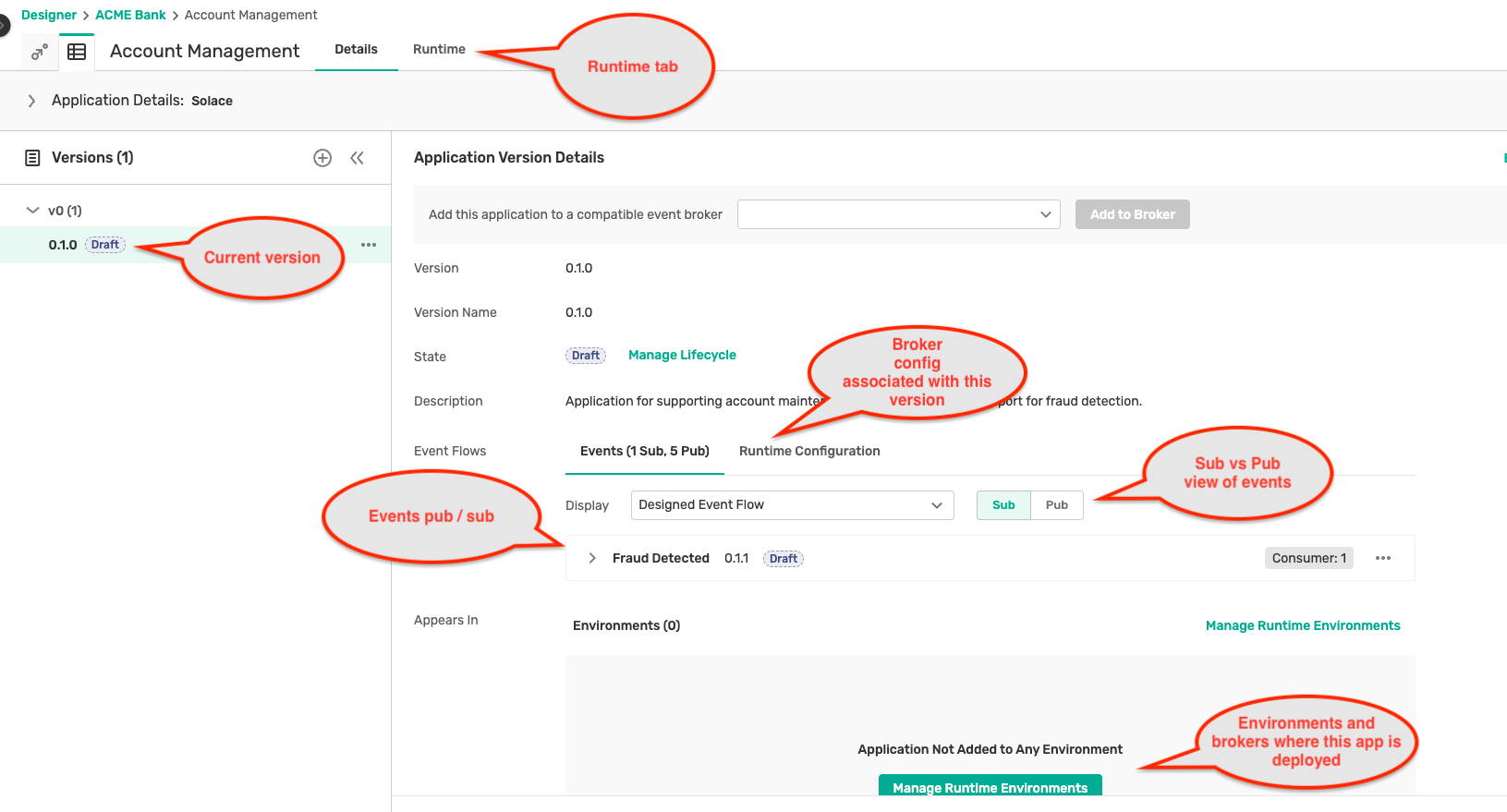The width and height of the screenshot is (1507, 812).
Task: Select version 0.1.0 Draft in list
Action: (63, 245)
